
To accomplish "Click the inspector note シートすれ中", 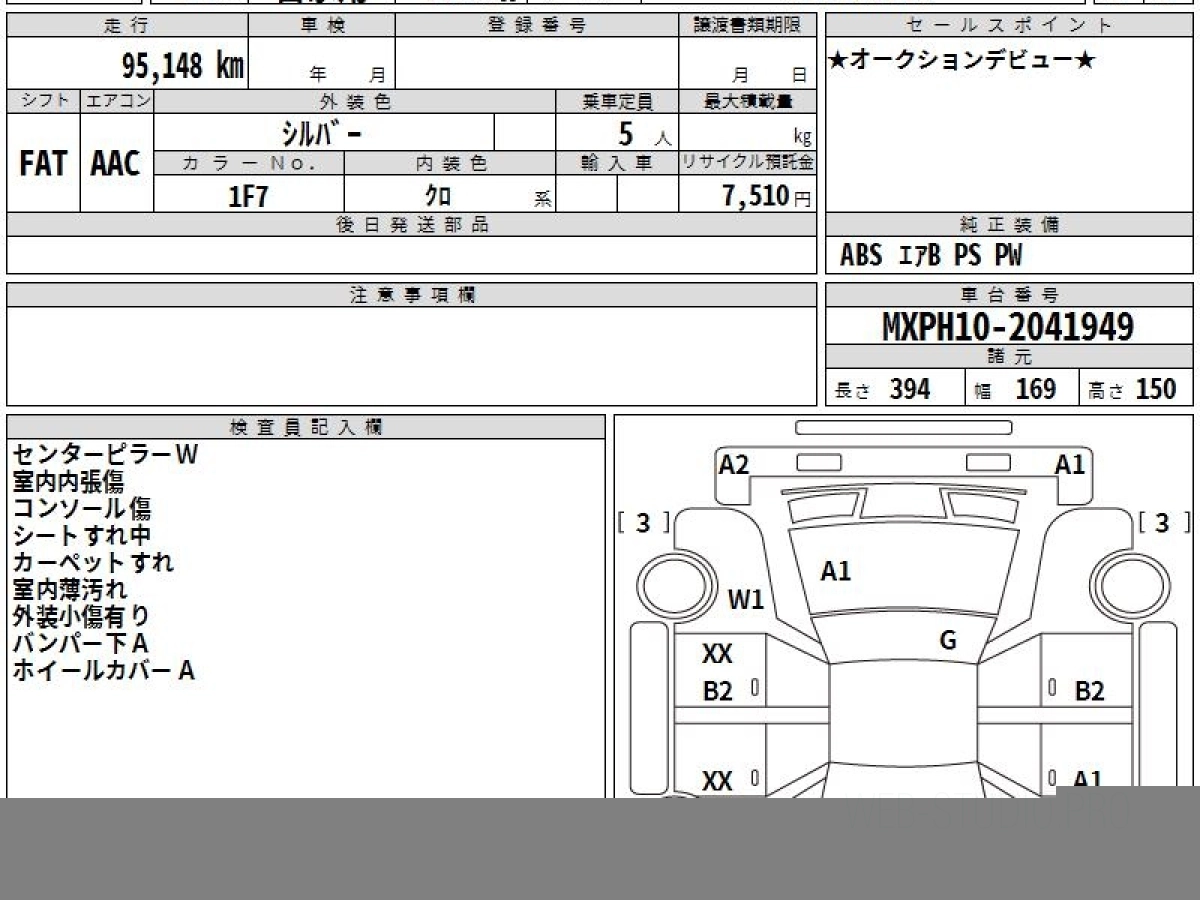I will pos(82,535).
